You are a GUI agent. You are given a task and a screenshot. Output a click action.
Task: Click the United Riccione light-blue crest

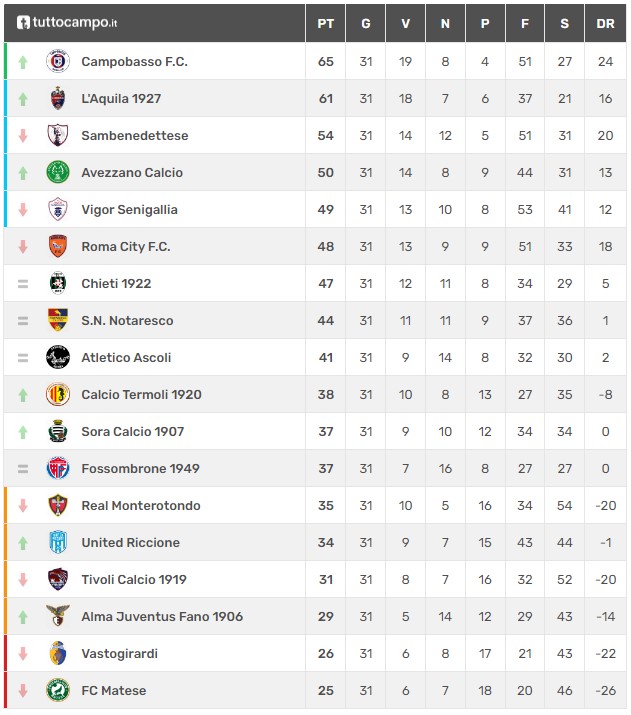tap(58, 542)
